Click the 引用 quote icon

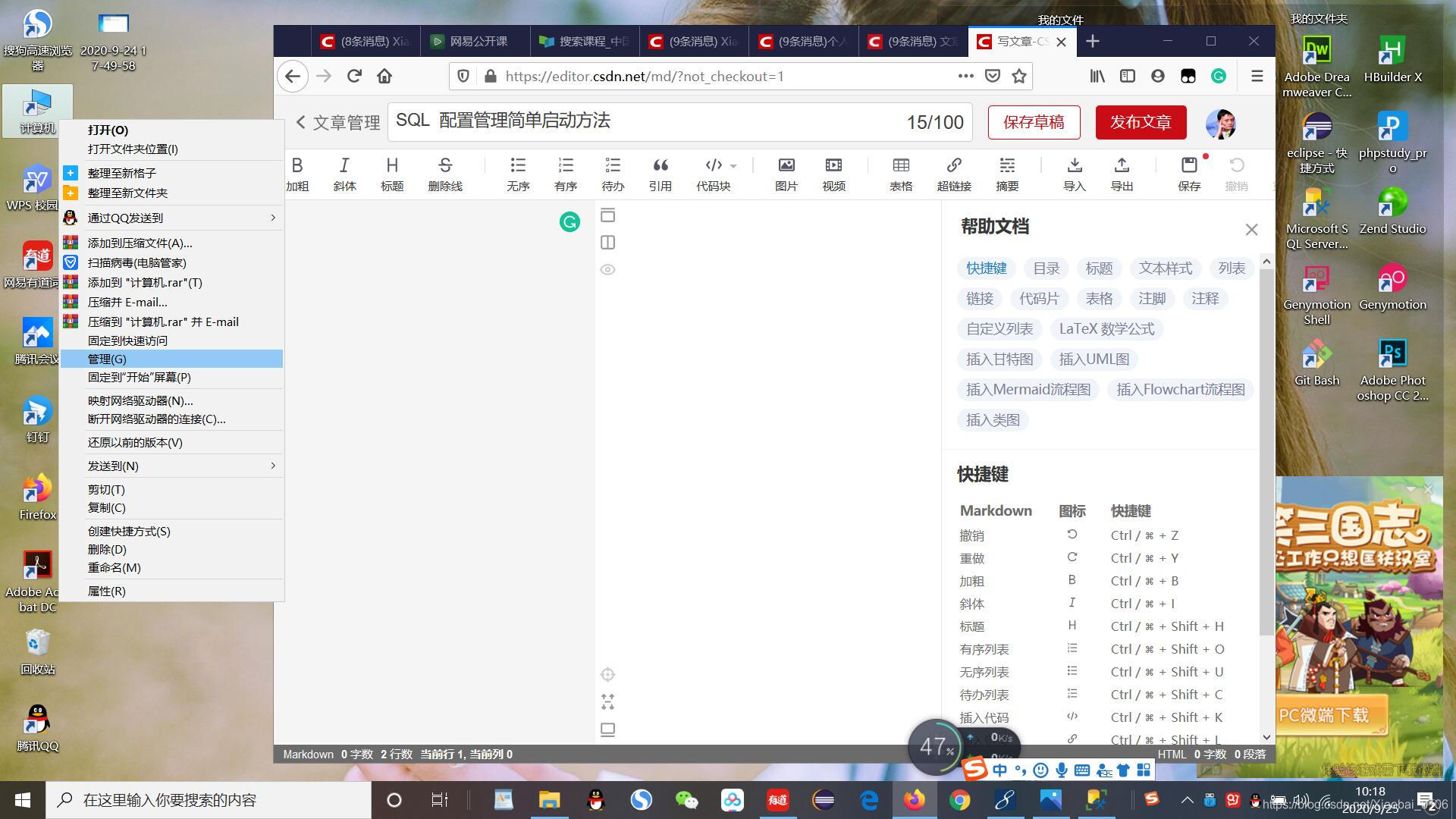coord(661,166)
